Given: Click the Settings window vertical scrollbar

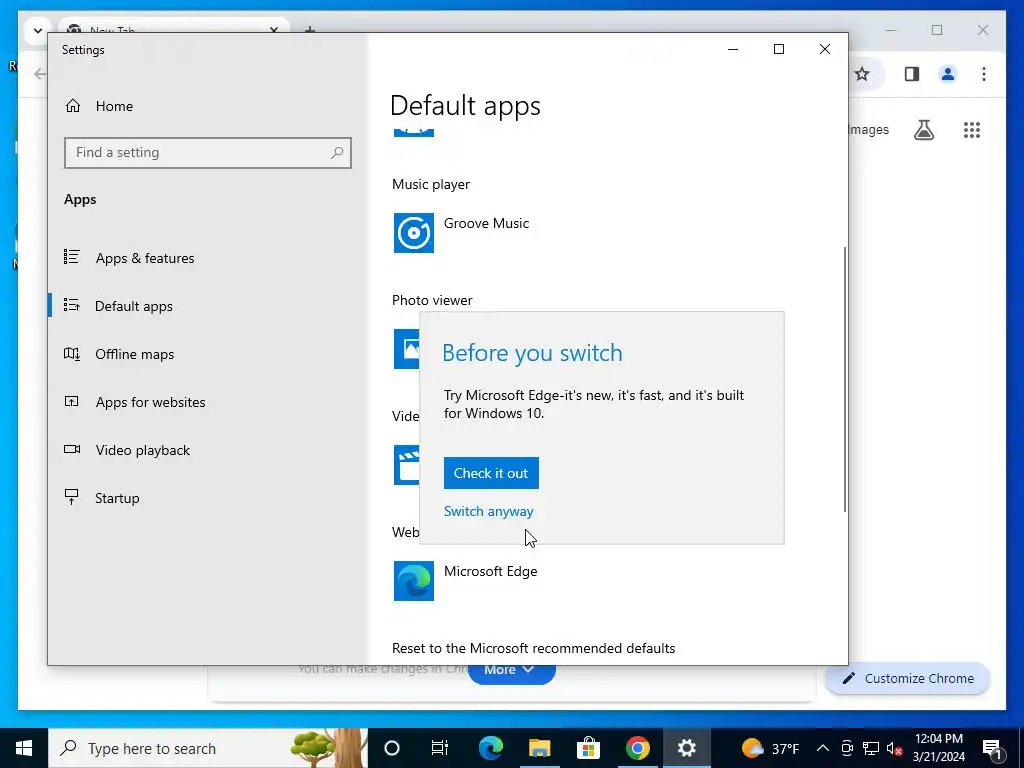Looking at the screenshot, I should click(844, 379).
